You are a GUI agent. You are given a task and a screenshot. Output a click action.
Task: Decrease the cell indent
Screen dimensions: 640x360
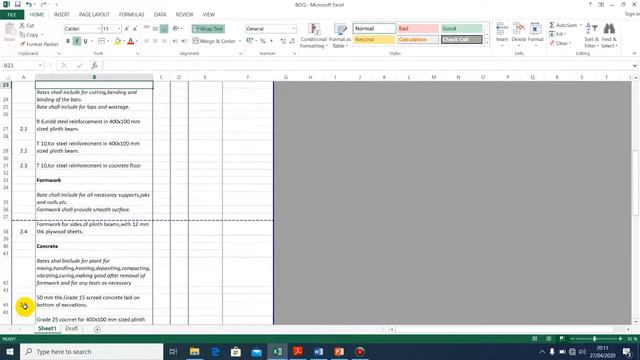pyautogui.click(x=175, y=41)
